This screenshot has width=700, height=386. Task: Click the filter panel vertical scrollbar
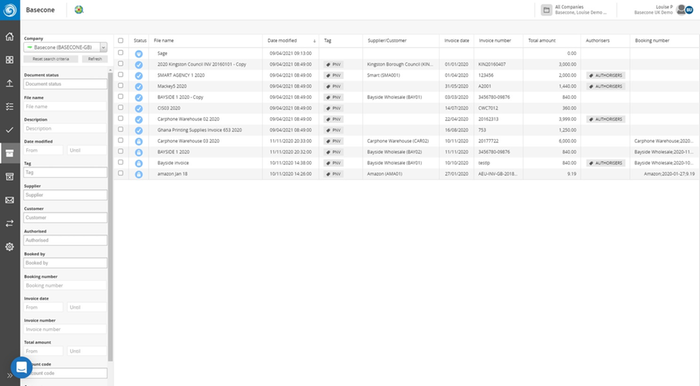pos(110,214)
